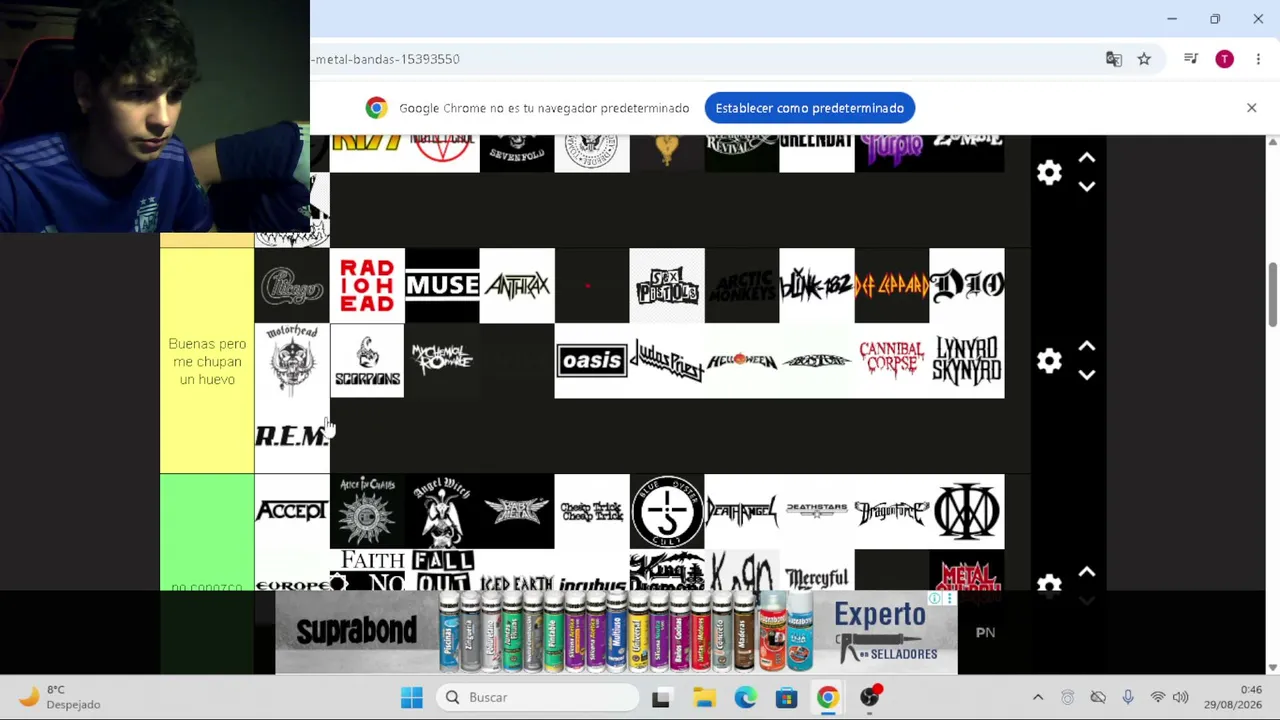Click Establecer como predeterminado button
This screenshot has height=720, width=1280.
[809, 108]
